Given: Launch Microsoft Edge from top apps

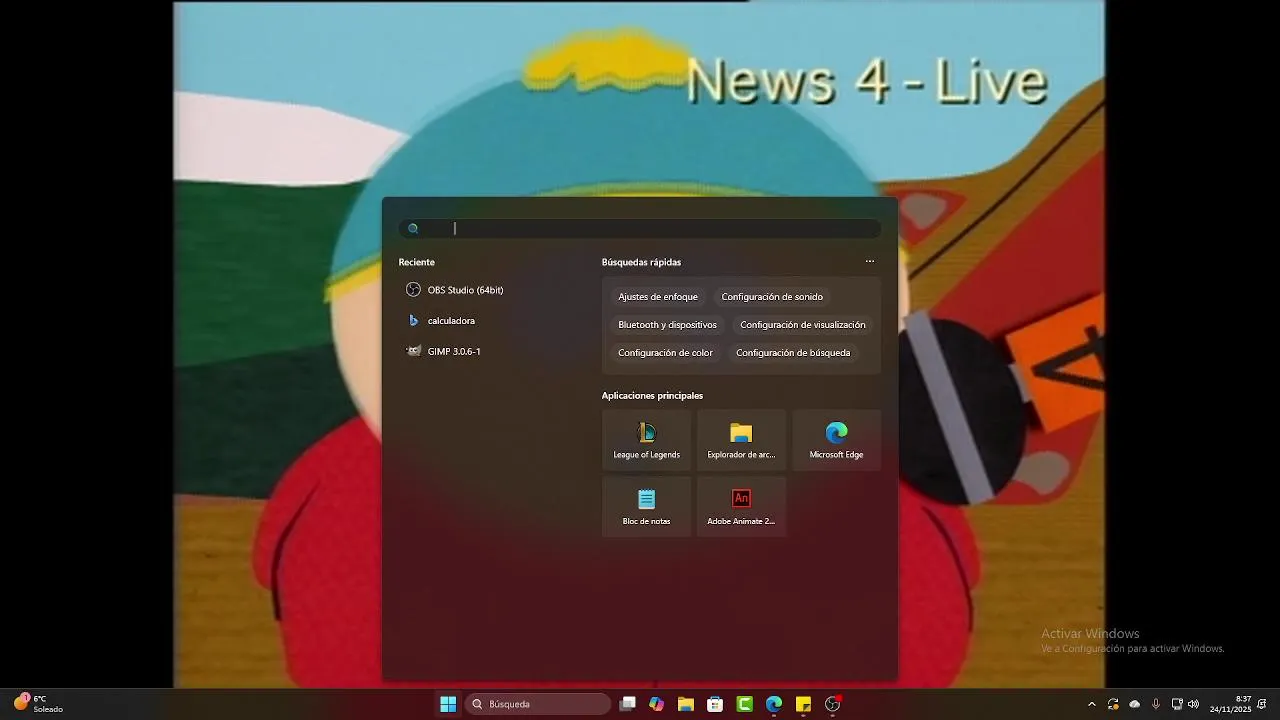Looking at the screenshot, I should pyautogui.click(x=836, y=440).
